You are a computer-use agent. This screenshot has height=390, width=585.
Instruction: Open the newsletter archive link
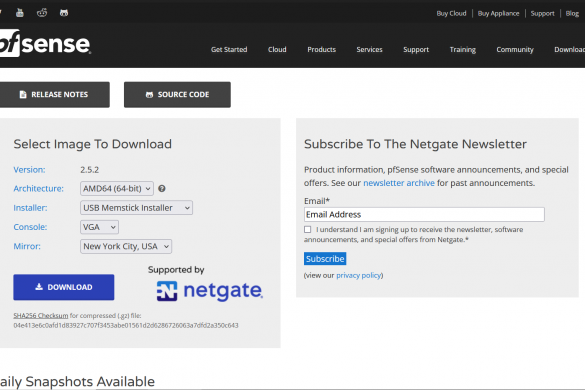tap(399, 183)
